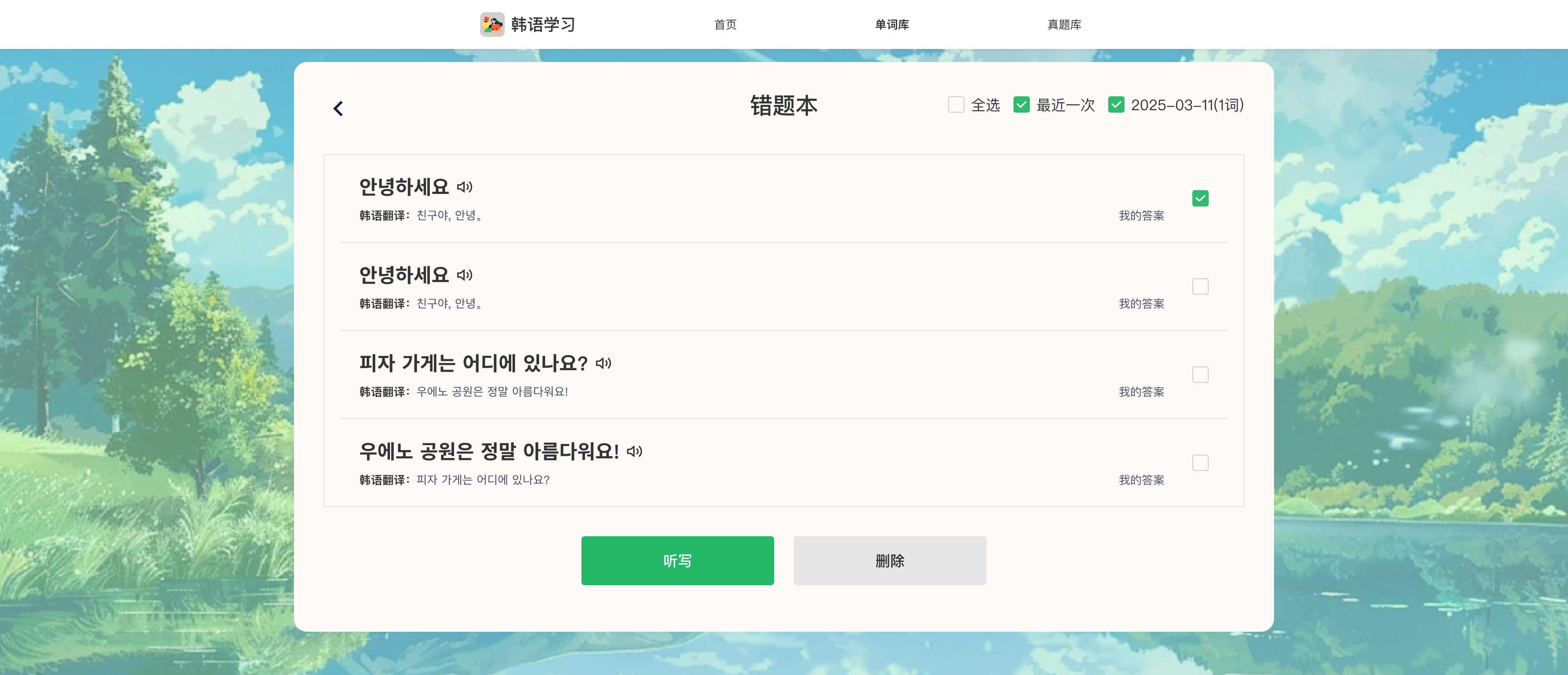Screen dimensions: 1568x675
Task: Uncheck the first 안녕하세요 row checkbox
Action: (1200, 198)
